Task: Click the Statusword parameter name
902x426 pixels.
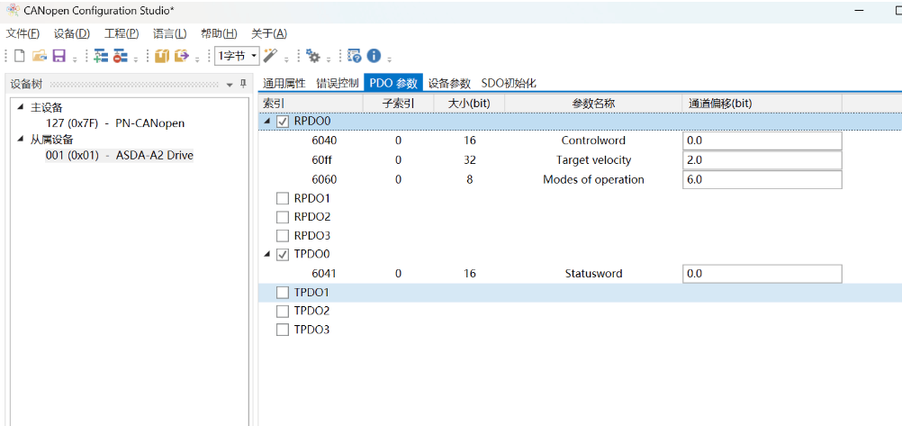Action: click(594, 274)
